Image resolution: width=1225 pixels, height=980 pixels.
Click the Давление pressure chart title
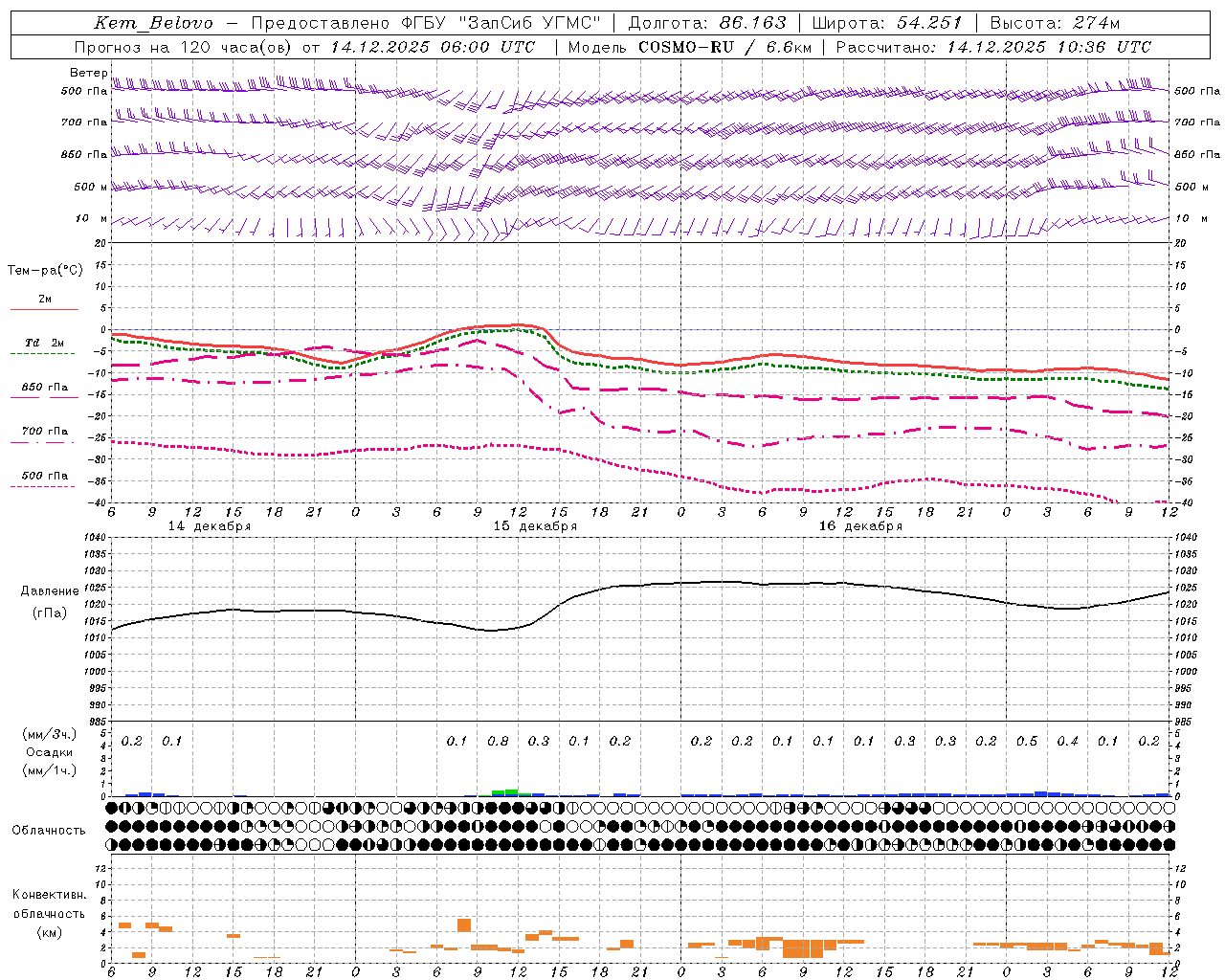(x=50, y=591)
